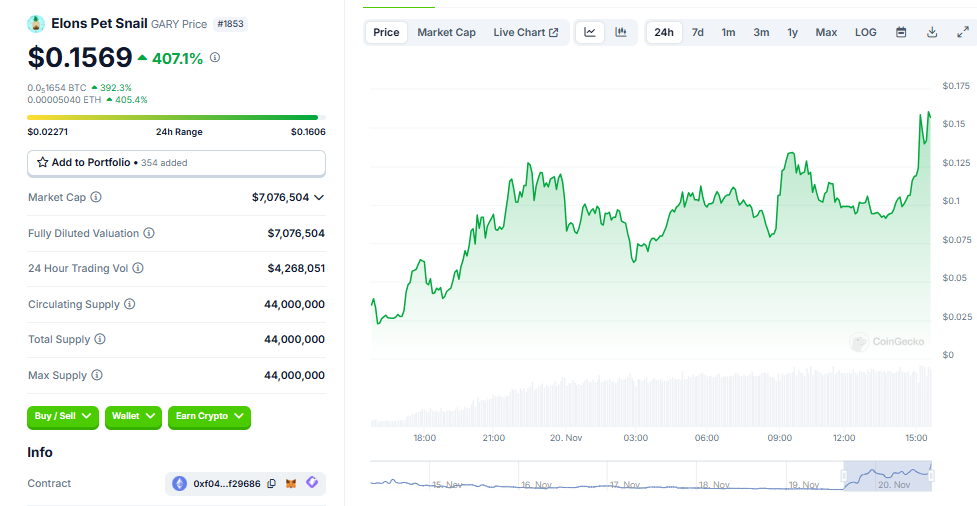This screenshot has width=977, height=506.
Task: Click the $4,268,051 trading volume value
Action: click(x=296, y=268)
